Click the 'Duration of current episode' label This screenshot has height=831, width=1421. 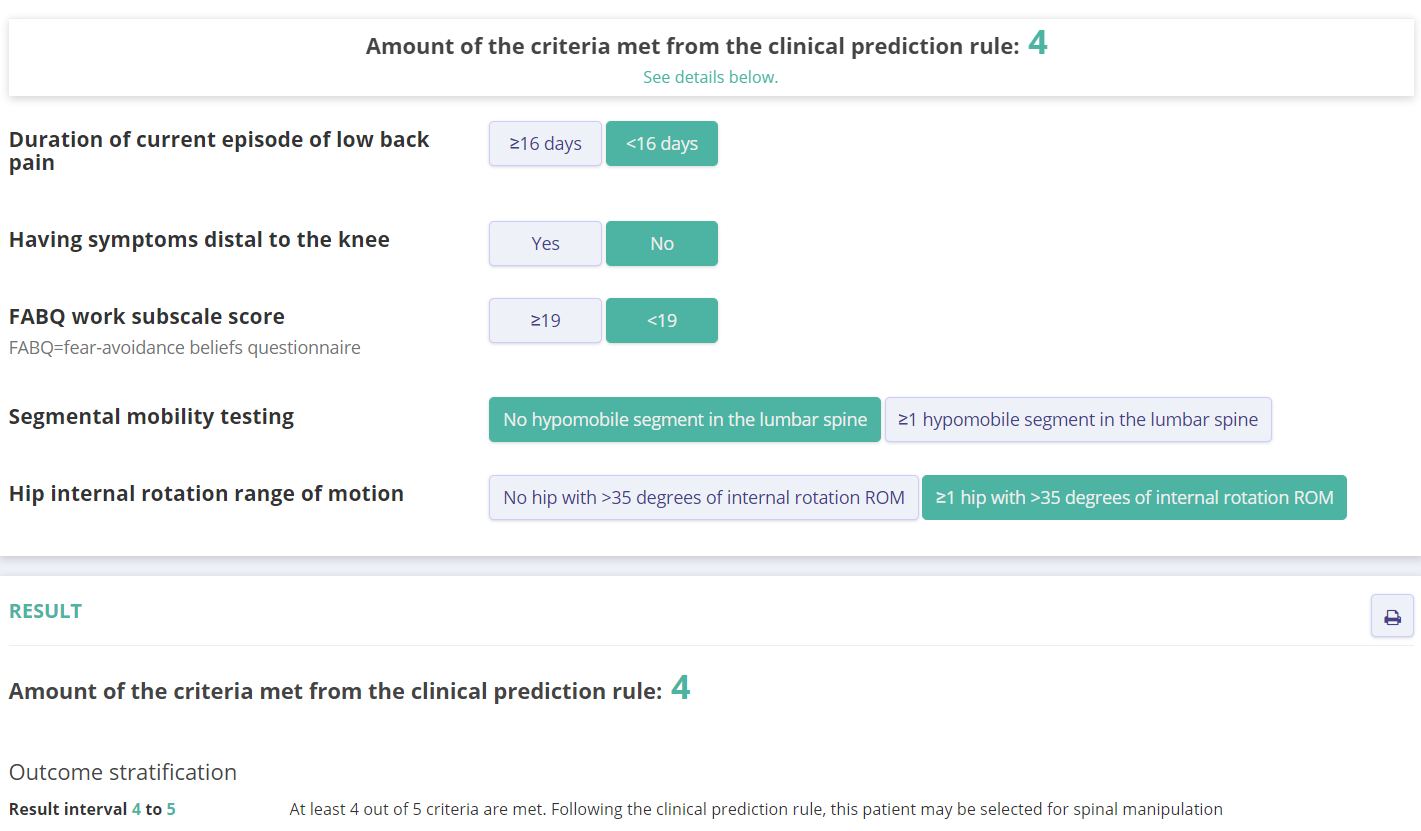click(x=219, y=151)
